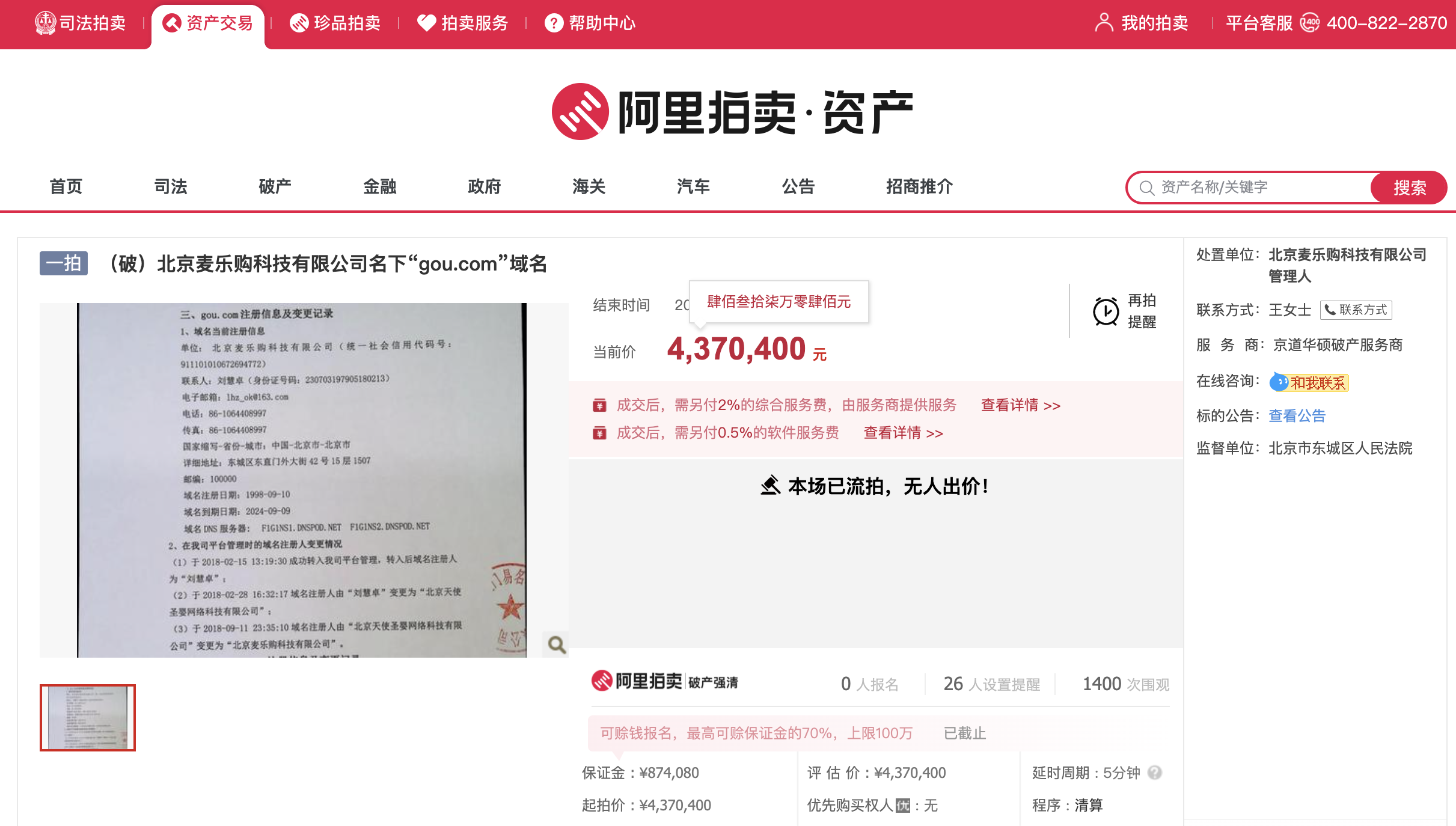Open the 资产交易 top tab
The width and height of the screenshot is (1456, 826).
click(x=208, y=24)
